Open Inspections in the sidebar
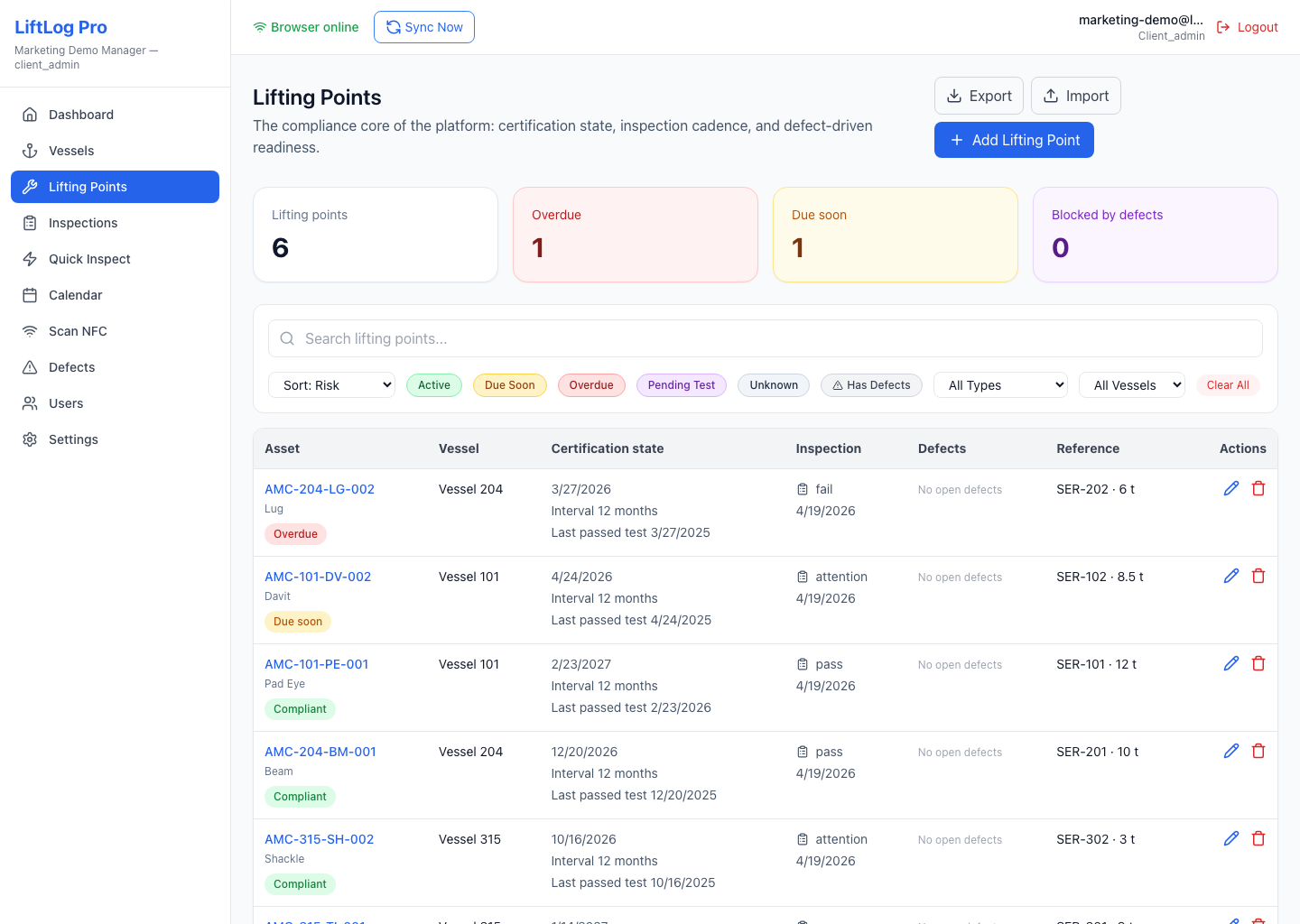 pyautogui.click(x=115, y=223)
